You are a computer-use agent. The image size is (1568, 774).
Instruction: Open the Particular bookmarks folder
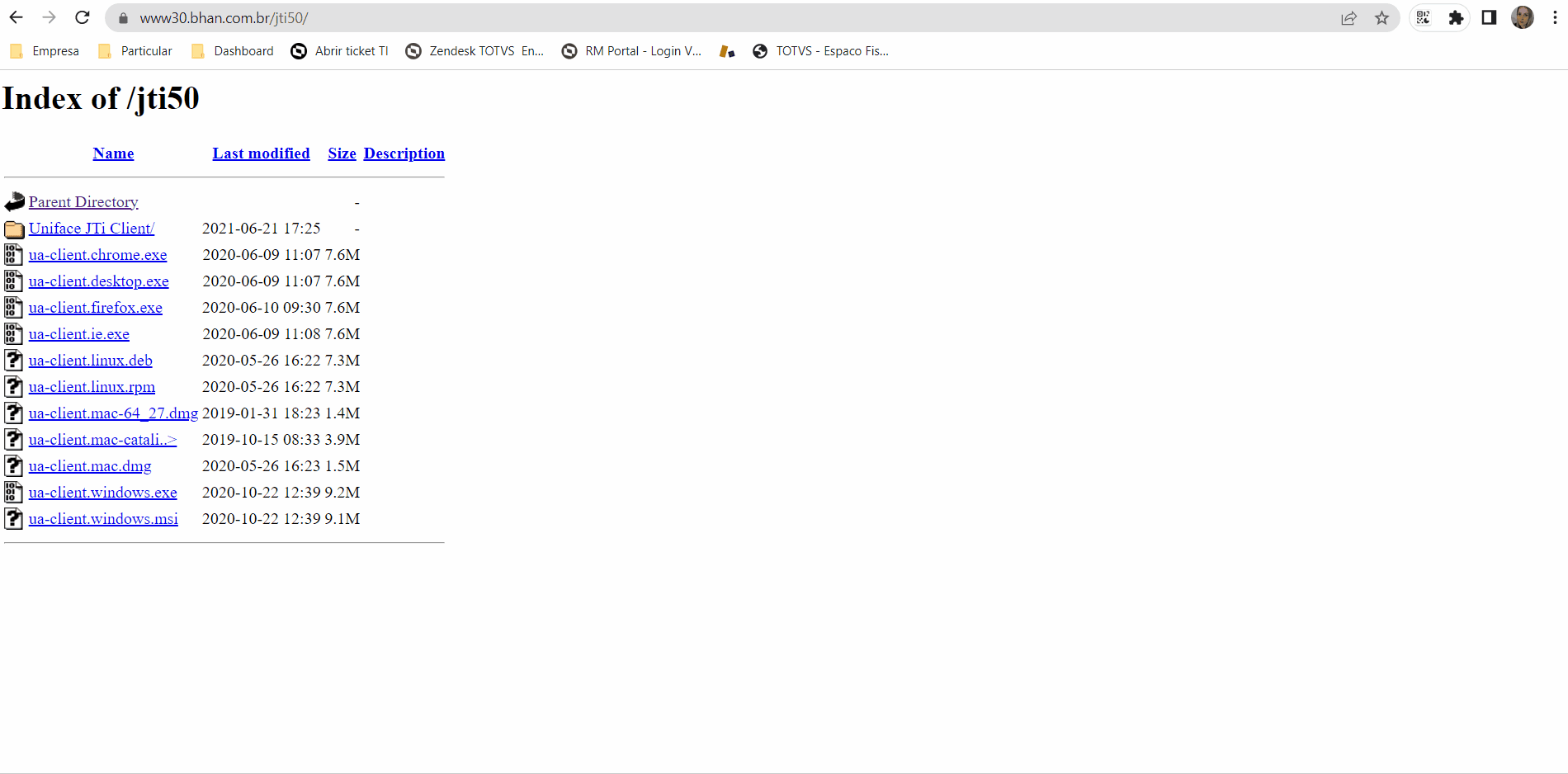click(135, 51)
